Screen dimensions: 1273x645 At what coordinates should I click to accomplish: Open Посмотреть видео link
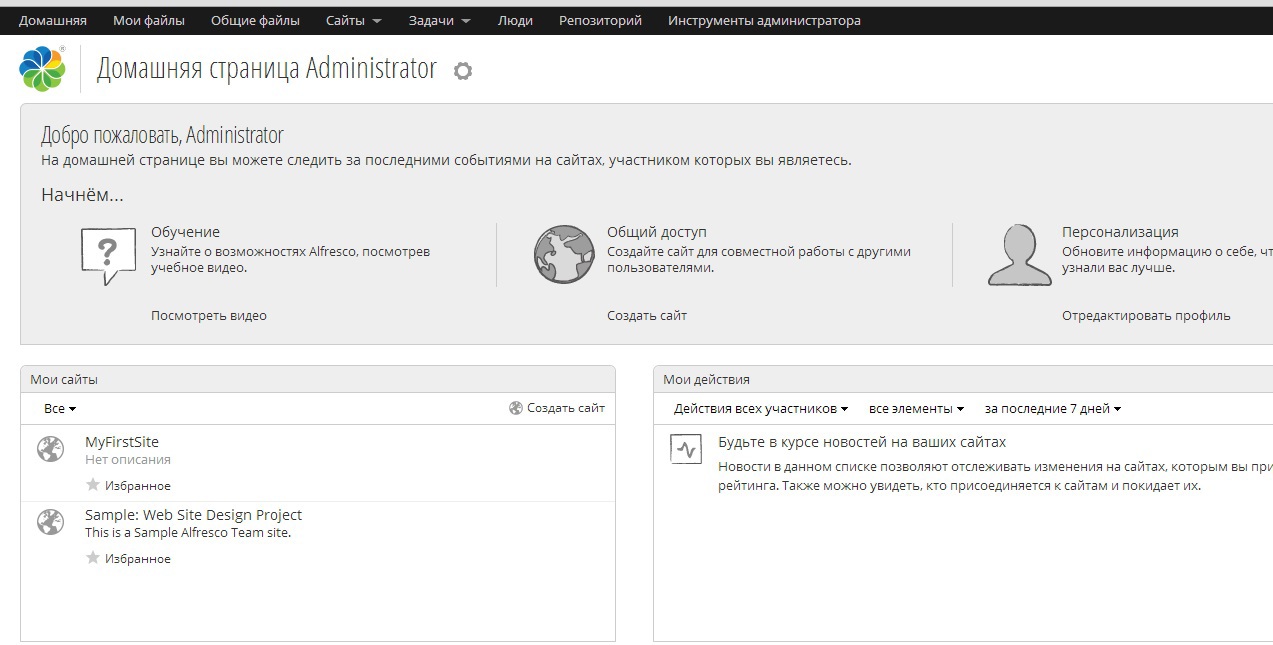click(x=211, y=315)
